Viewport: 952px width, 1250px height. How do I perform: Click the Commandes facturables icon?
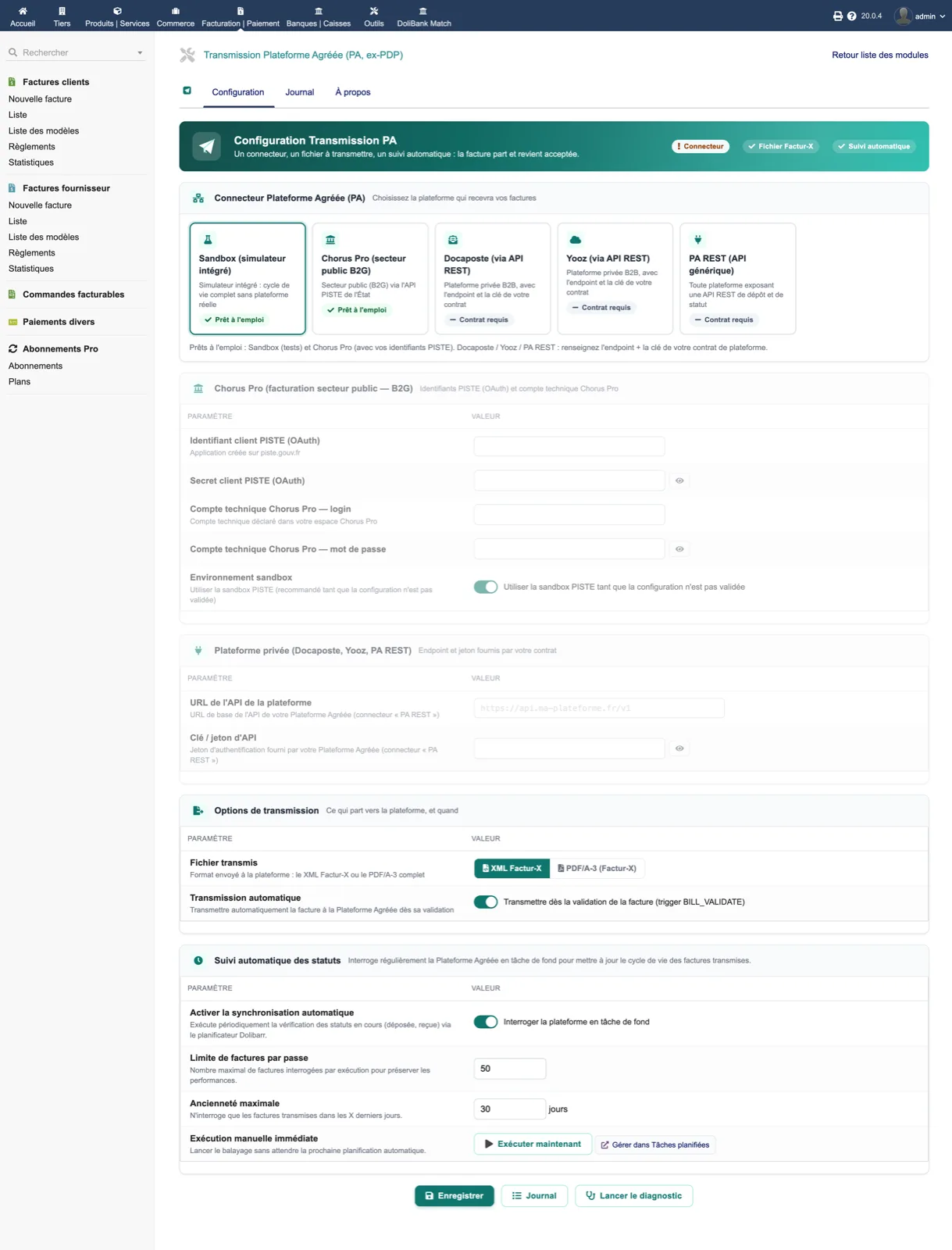pyautogui.click(x=12, y=295)
